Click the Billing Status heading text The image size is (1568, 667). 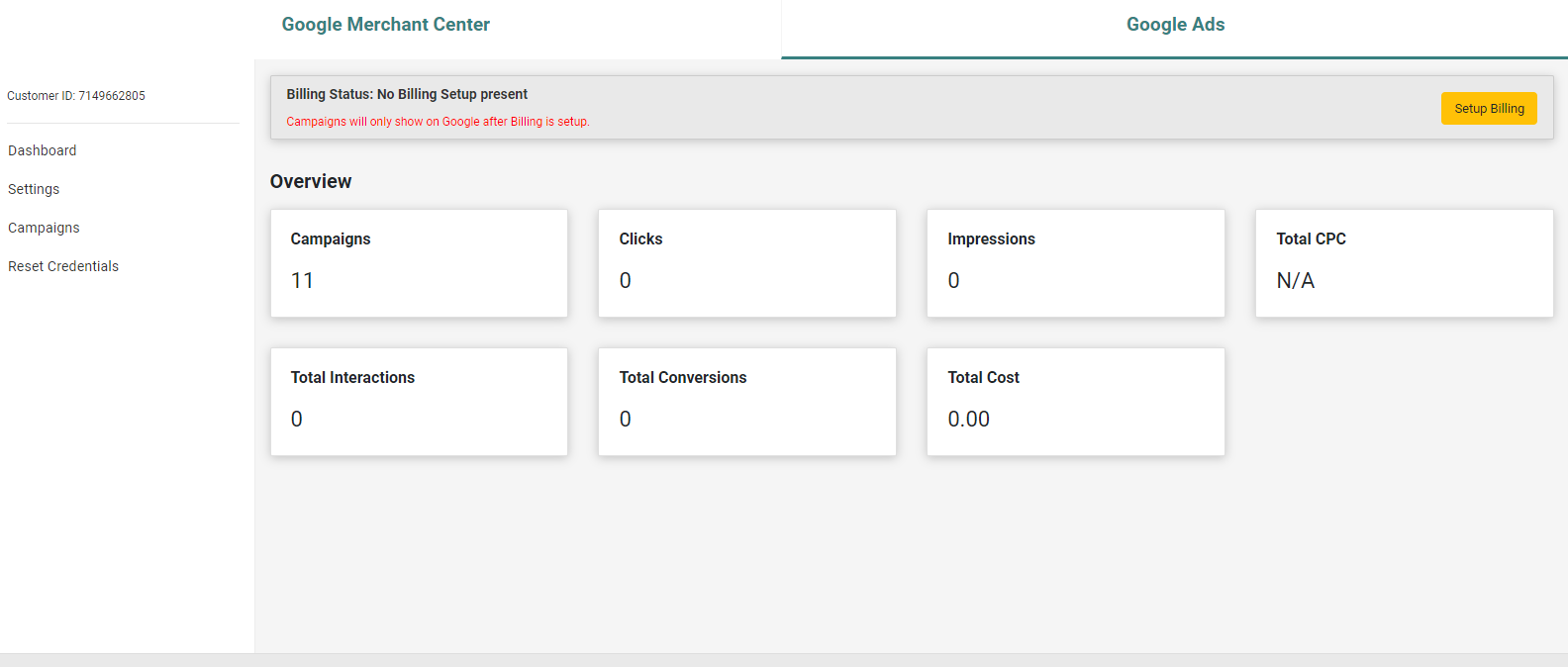[x=407, y=94]
